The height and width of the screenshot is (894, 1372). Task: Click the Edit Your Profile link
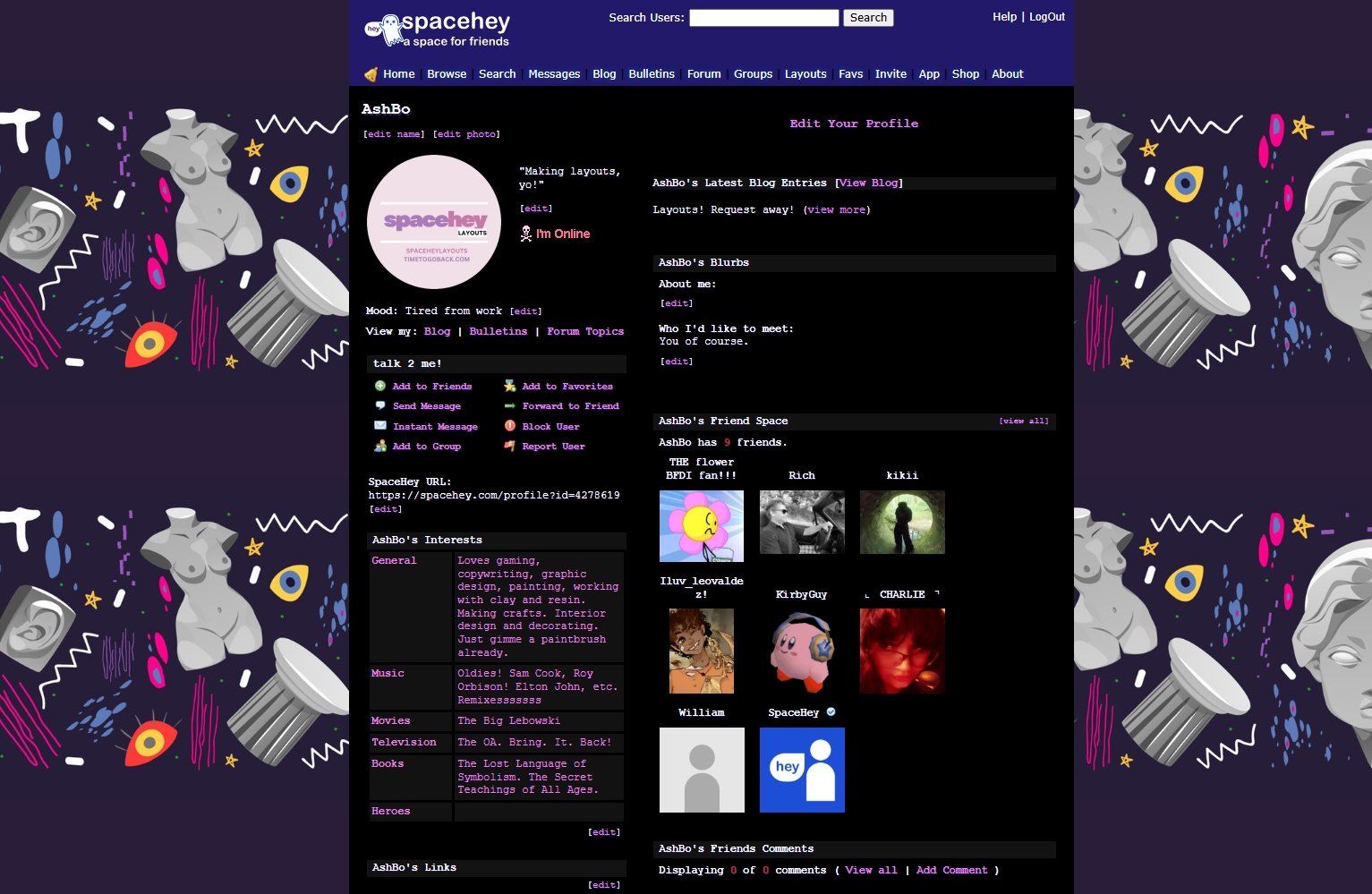pyautogui.click(x=854, y=123)
